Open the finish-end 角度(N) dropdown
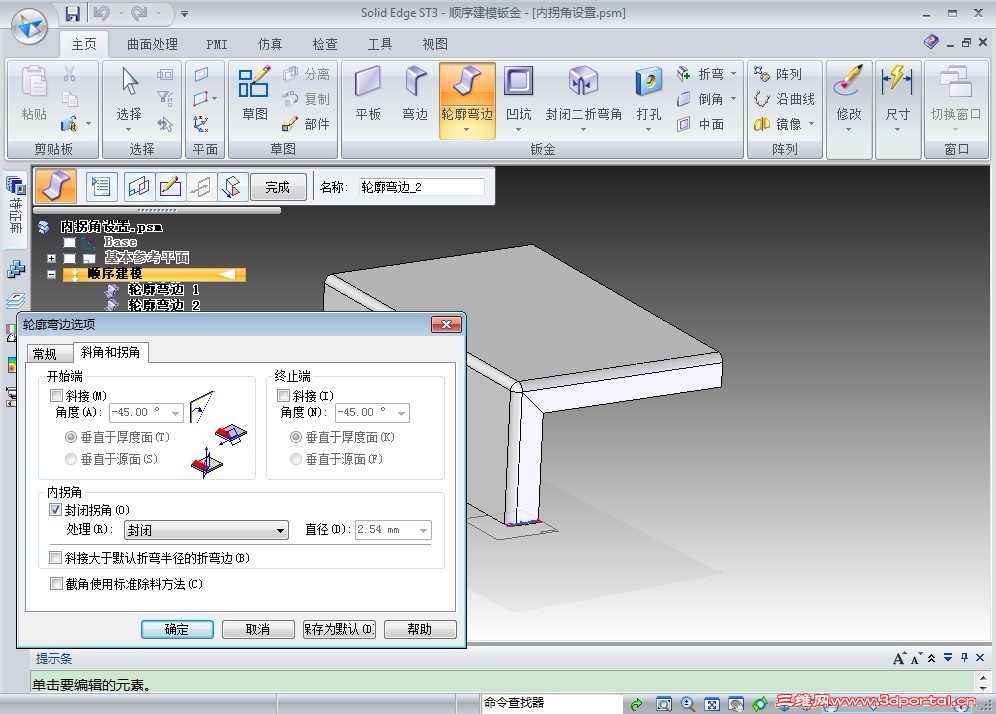Screen dimensions: 996x714 (401, 414)
